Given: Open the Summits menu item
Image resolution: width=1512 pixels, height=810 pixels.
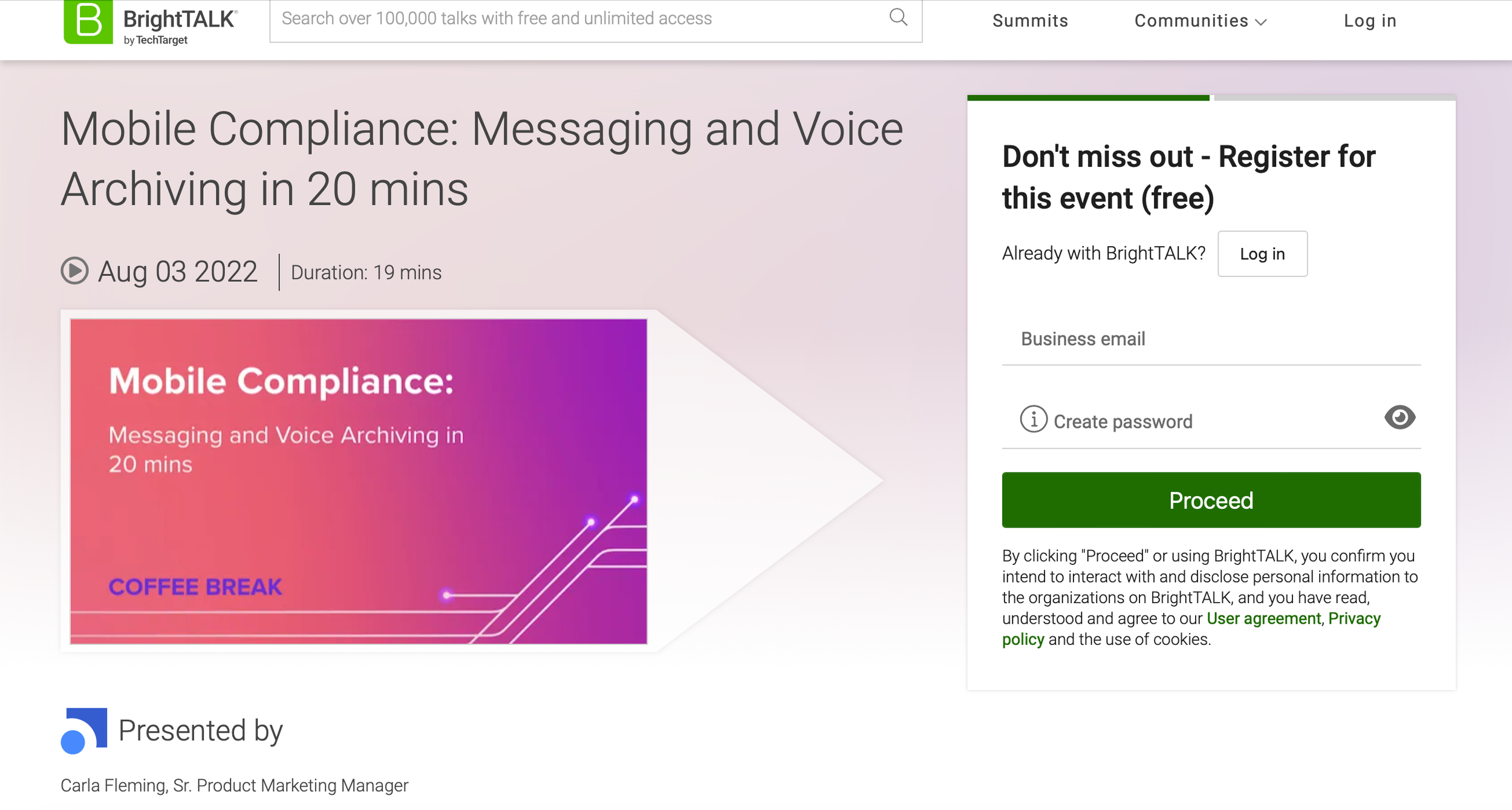Looking at the screenshot, I should pyautogui.click(x=1030, y=21).
